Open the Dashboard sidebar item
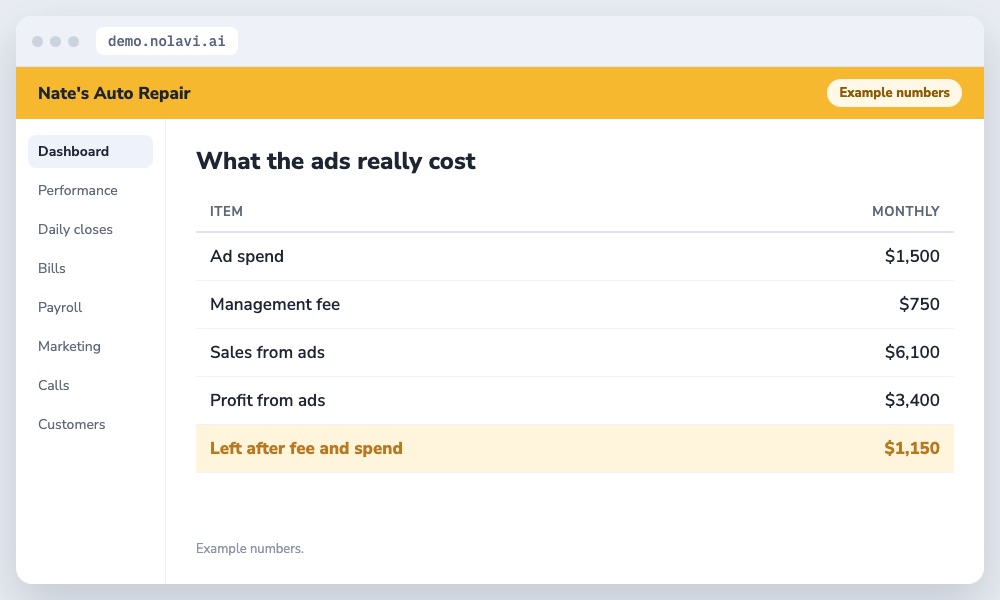This screenshot has width=1000, height=600. pyautogui.click(x=90, y=151)
